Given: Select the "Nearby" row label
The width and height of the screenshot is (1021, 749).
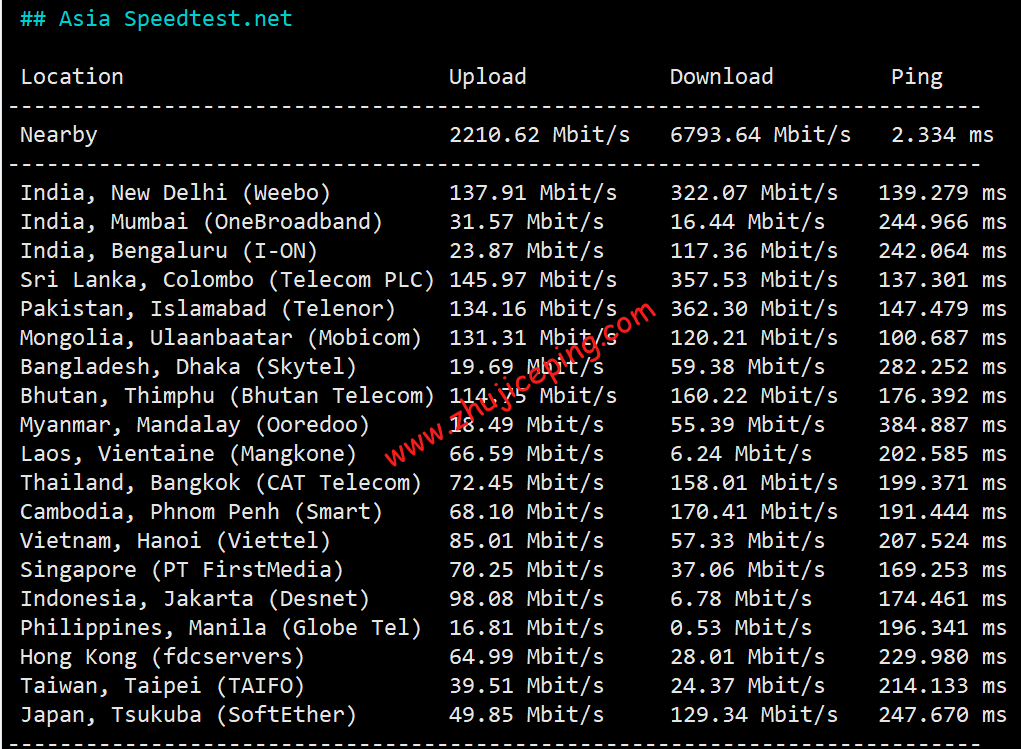Looking at the screenshot, I should (x=59, y=135).
